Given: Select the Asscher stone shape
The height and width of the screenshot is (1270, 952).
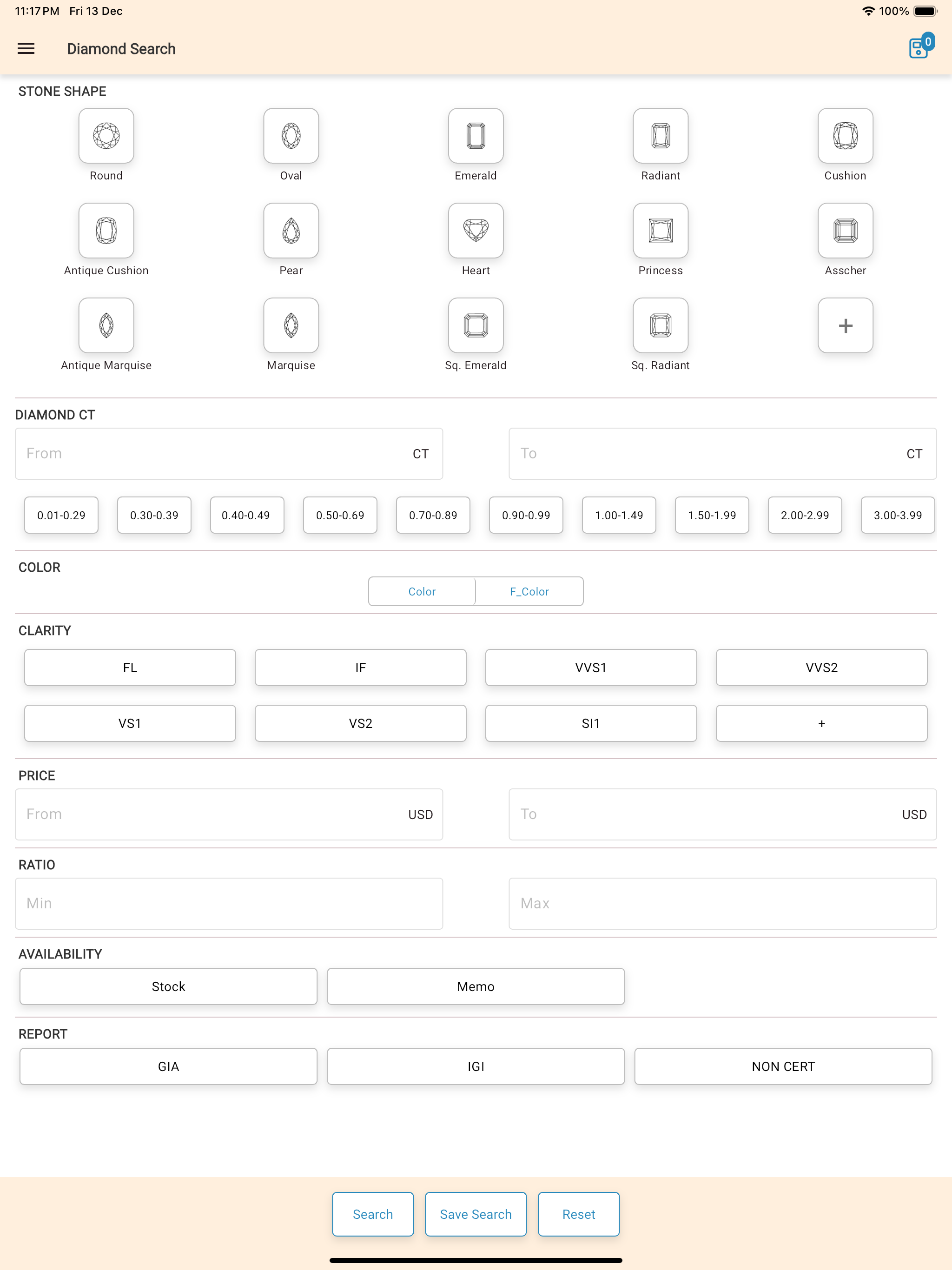Looking at the screenshot, I should pos(846,231).
